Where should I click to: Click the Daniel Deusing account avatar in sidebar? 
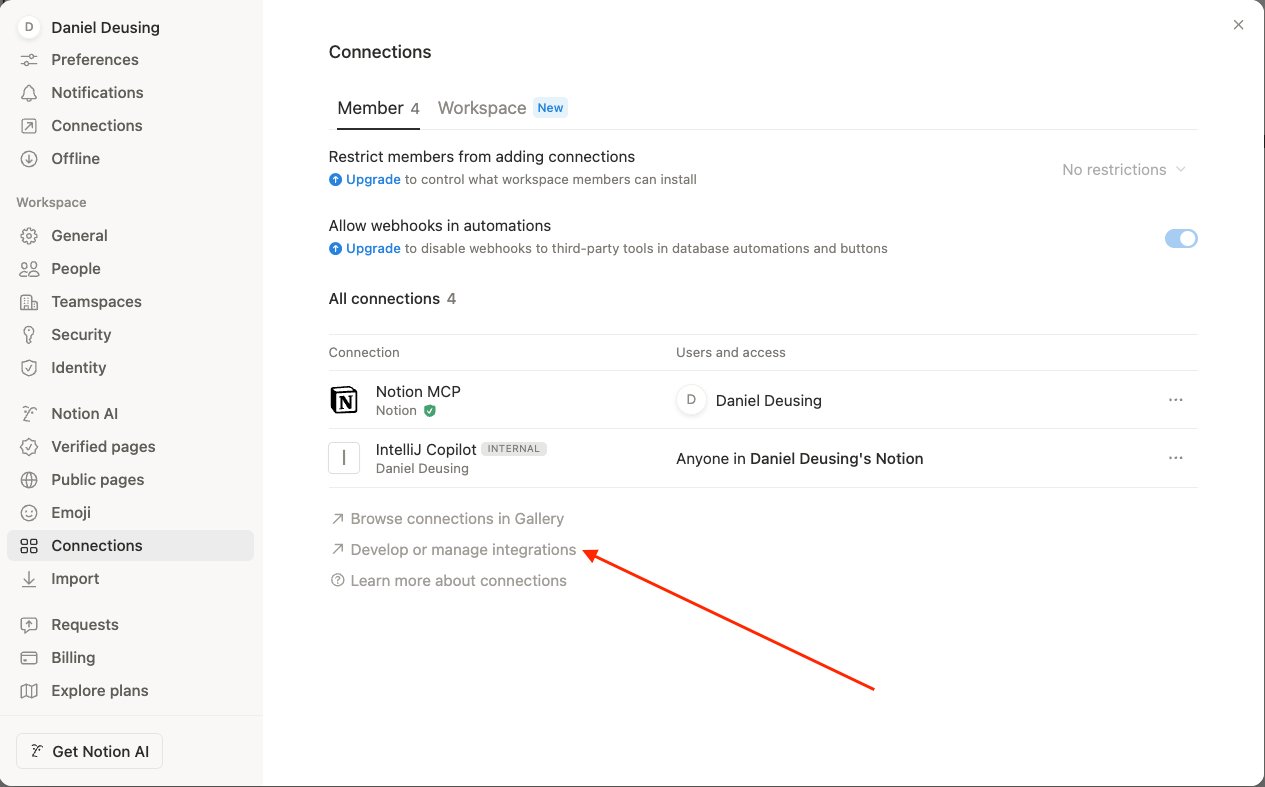coord(28,27)
